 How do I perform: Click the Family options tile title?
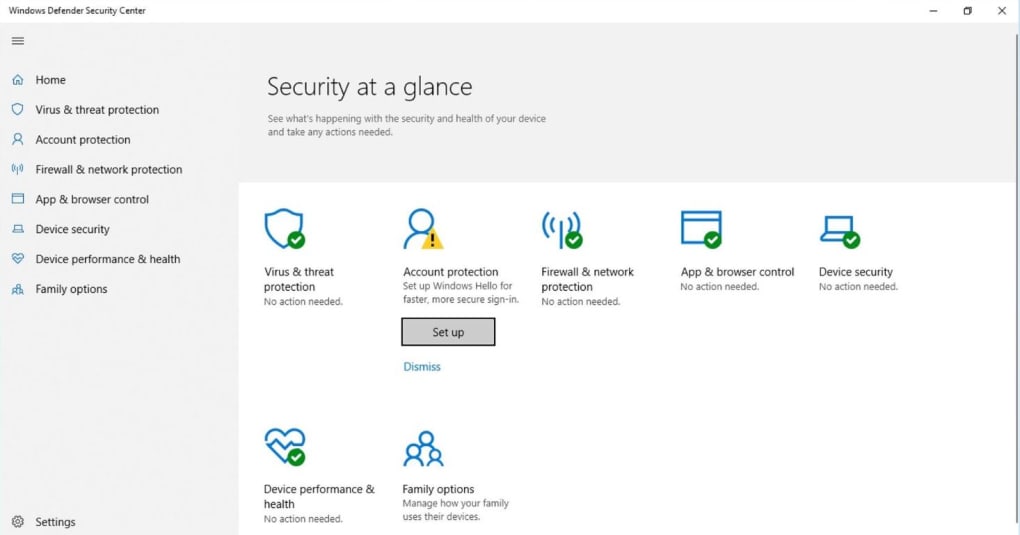click(438, 489)
